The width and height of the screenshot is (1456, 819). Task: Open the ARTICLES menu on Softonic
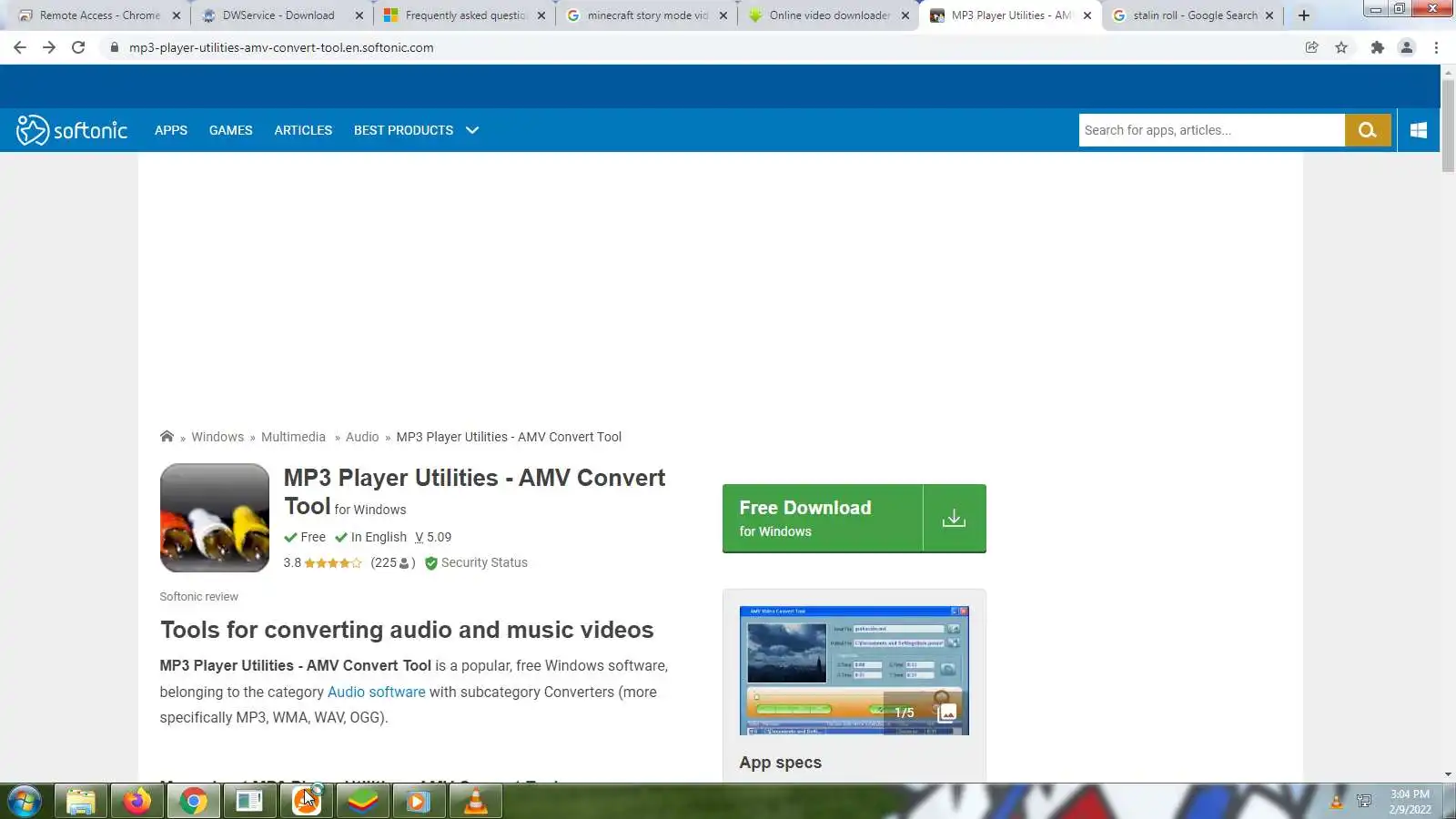tap(303, 130)
